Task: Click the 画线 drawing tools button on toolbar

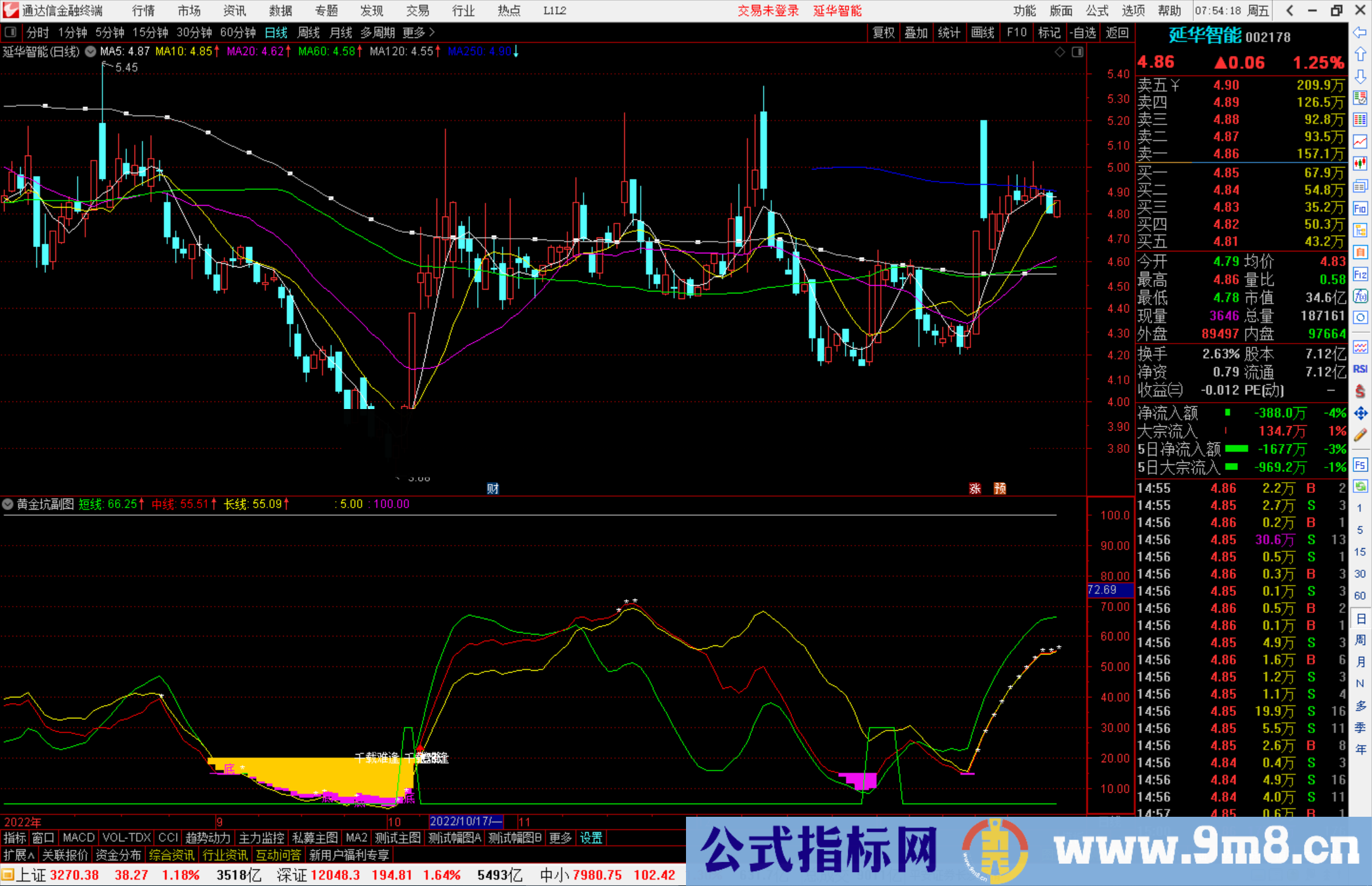Action: point(984,32)
